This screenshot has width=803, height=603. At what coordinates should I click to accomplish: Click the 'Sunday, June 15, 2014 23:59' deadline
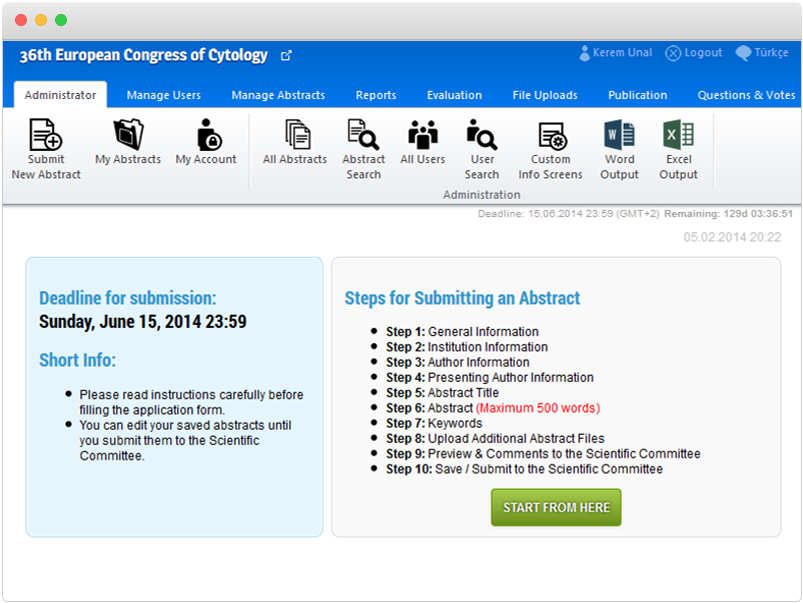tap(143, 322)
